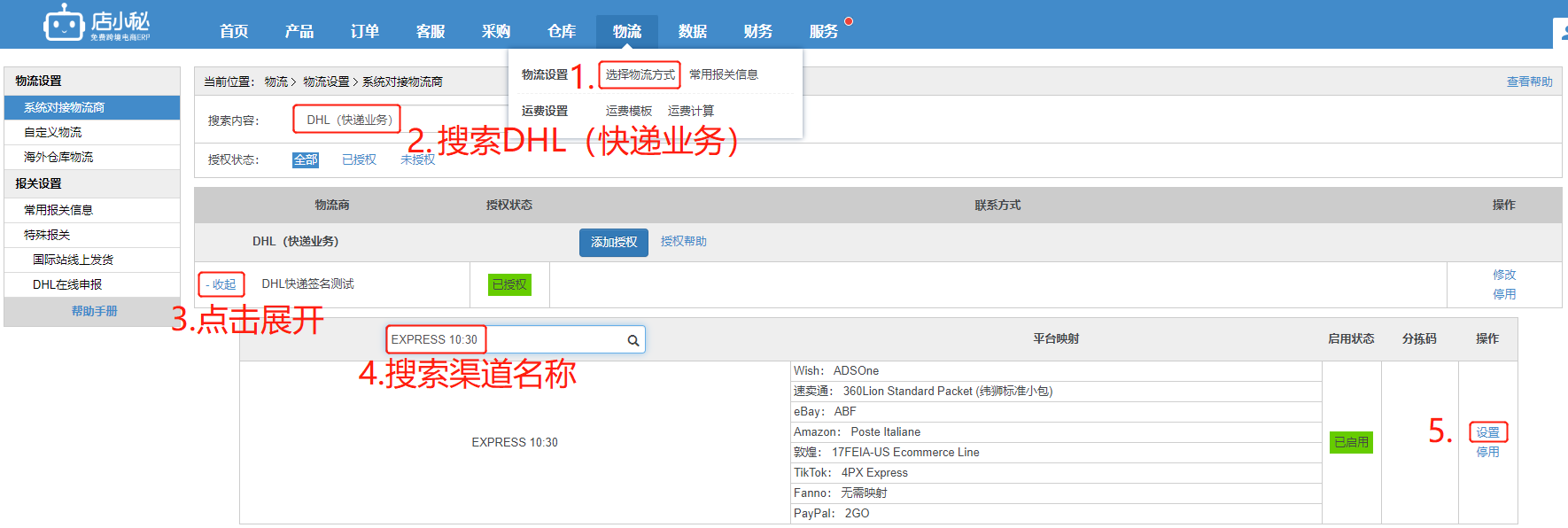Click the 敦煌 17FEIA-US Ecommerce Line row

(1056, 453)
